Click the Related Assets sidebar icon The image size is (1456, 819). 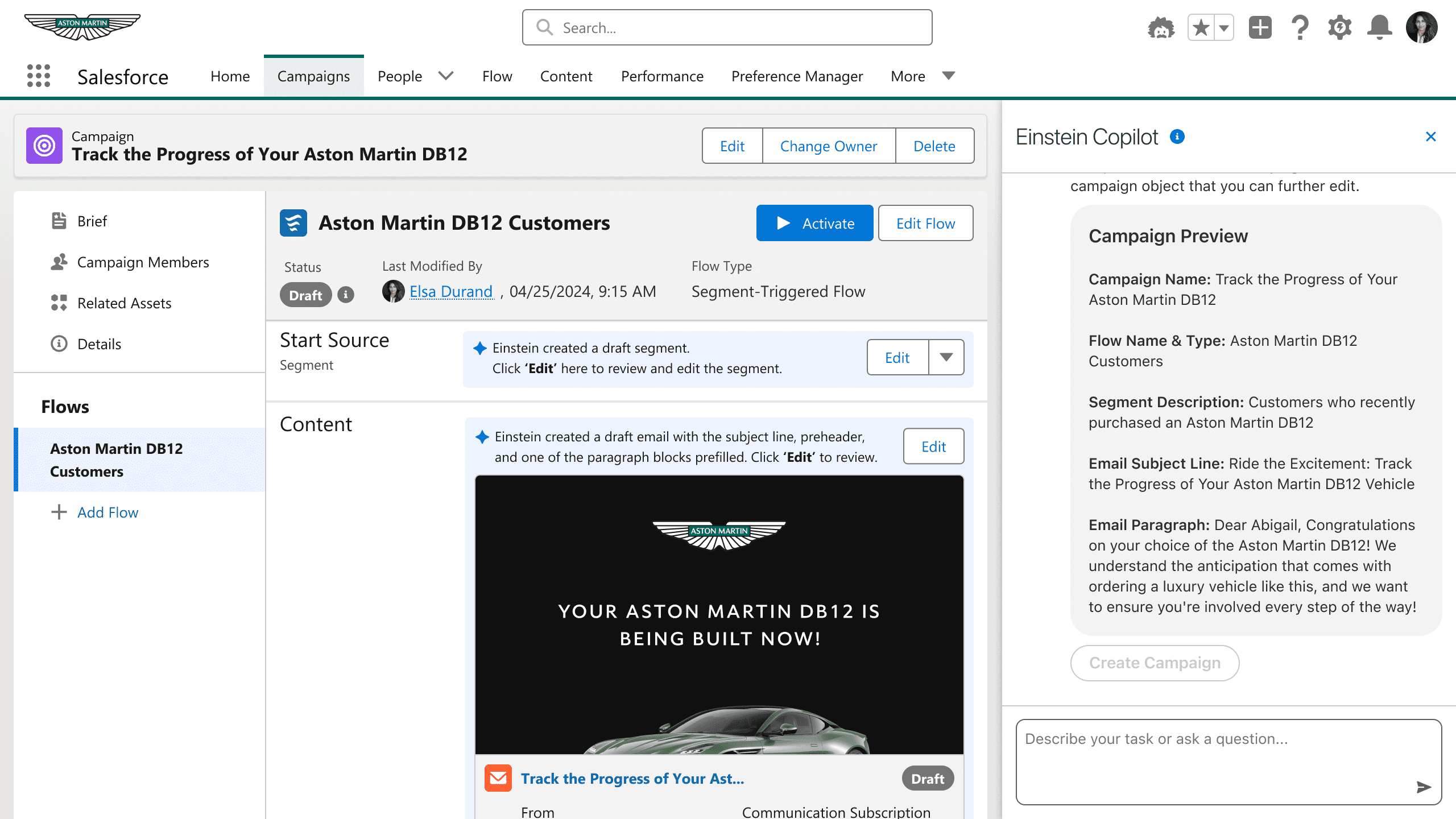(59, 303)
